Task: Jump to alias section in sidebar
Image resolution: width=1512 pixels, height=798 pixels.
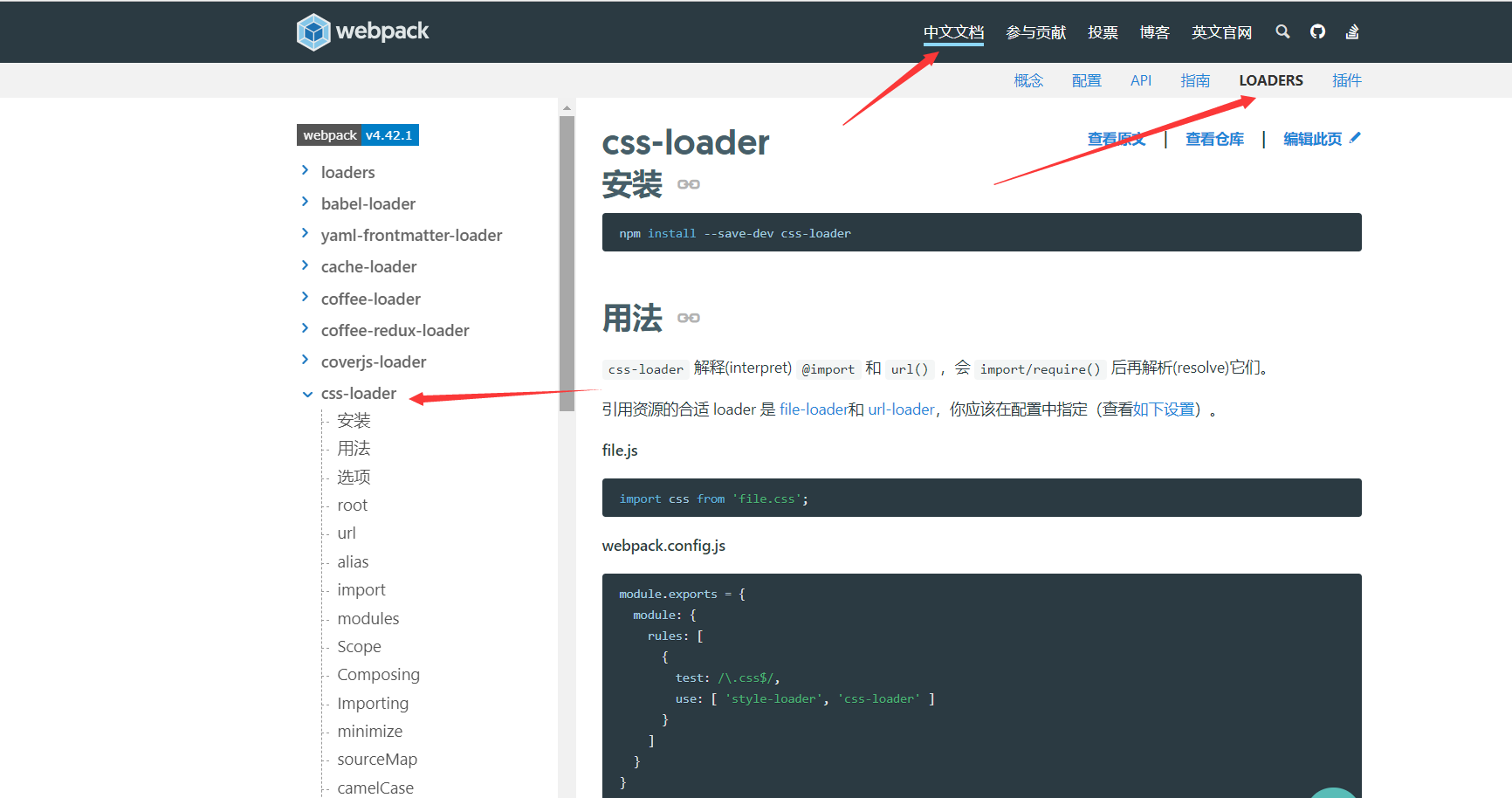Action: click(353, 561)
